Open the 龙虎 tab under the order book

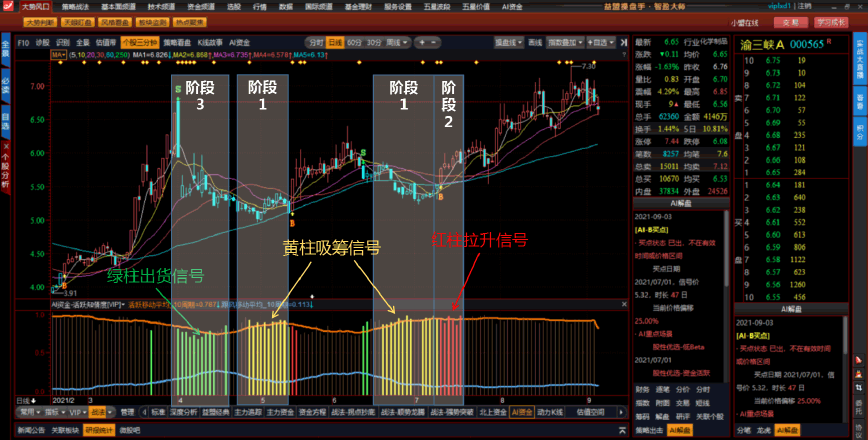click(763, 430)
